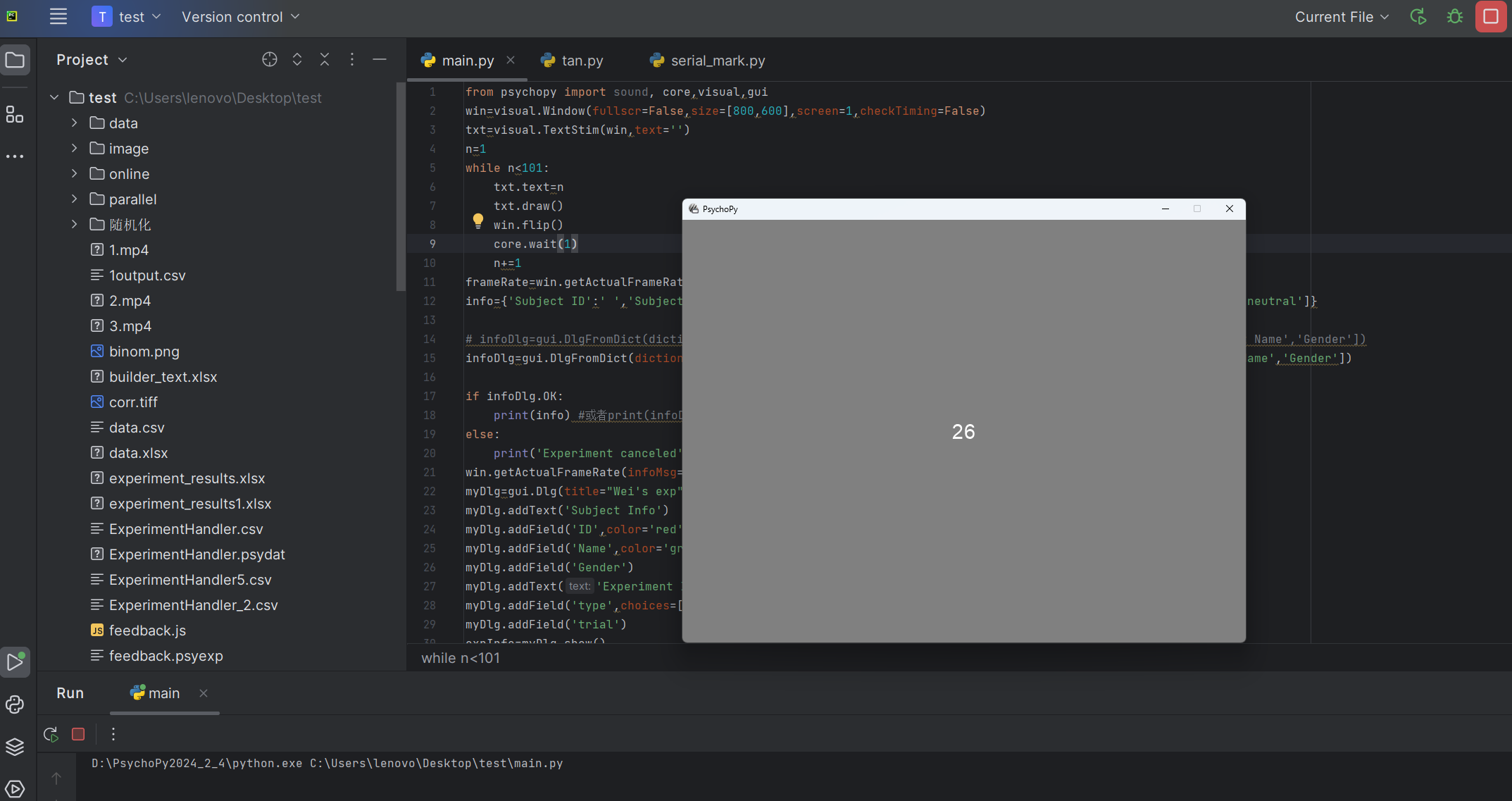Viewport: 1512px width, 801px height.
Task: Click the yellow lightbulb intention icon
Action: 478,221
